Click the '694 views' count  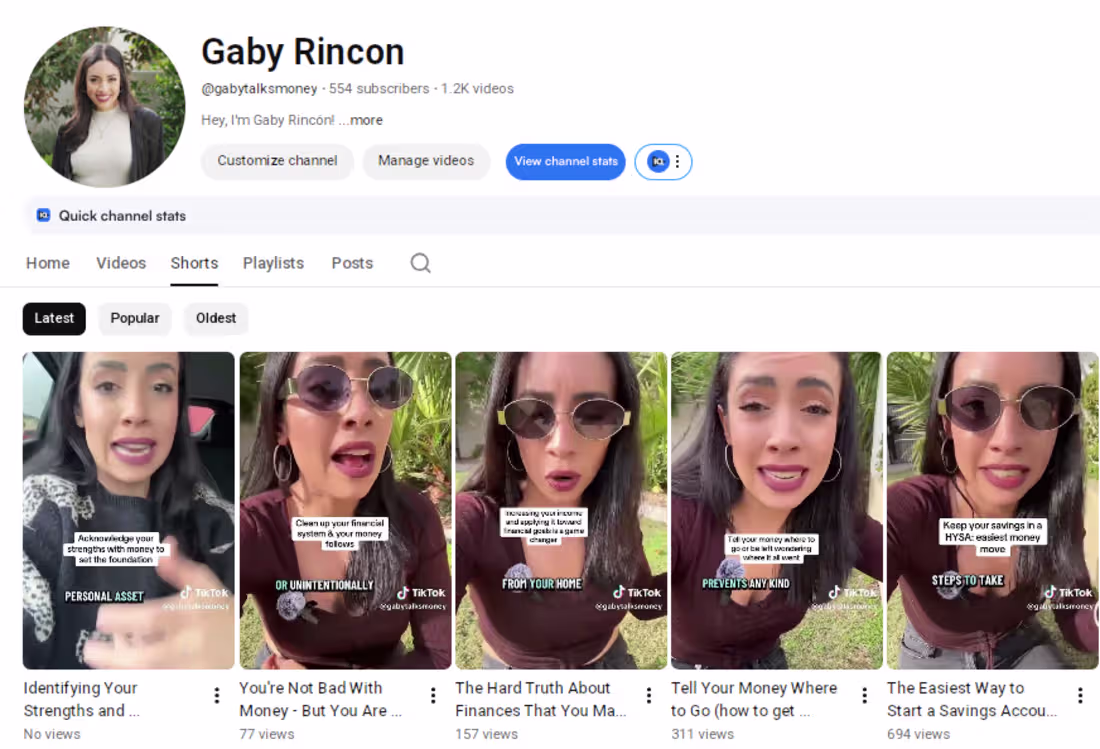coord(918,734)
